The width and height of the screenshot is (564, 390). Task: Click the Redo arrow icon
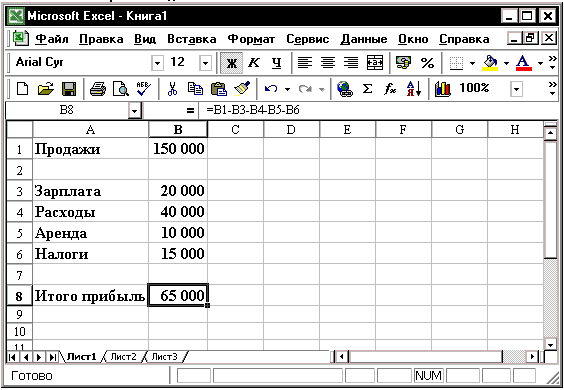click(305, 89)
